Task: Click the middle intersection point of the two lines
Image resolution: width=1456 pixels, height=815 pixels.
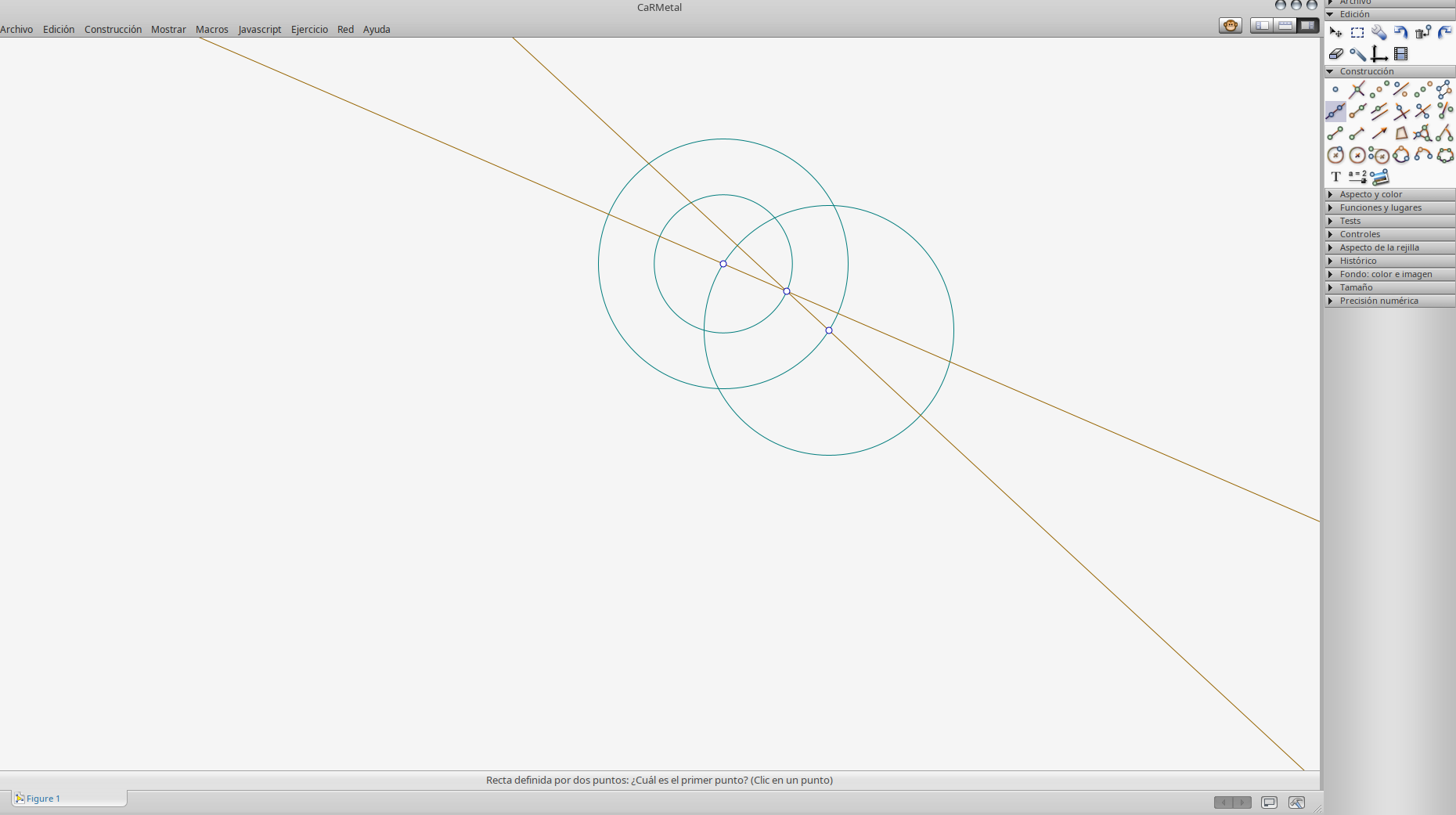Action: 787,291
